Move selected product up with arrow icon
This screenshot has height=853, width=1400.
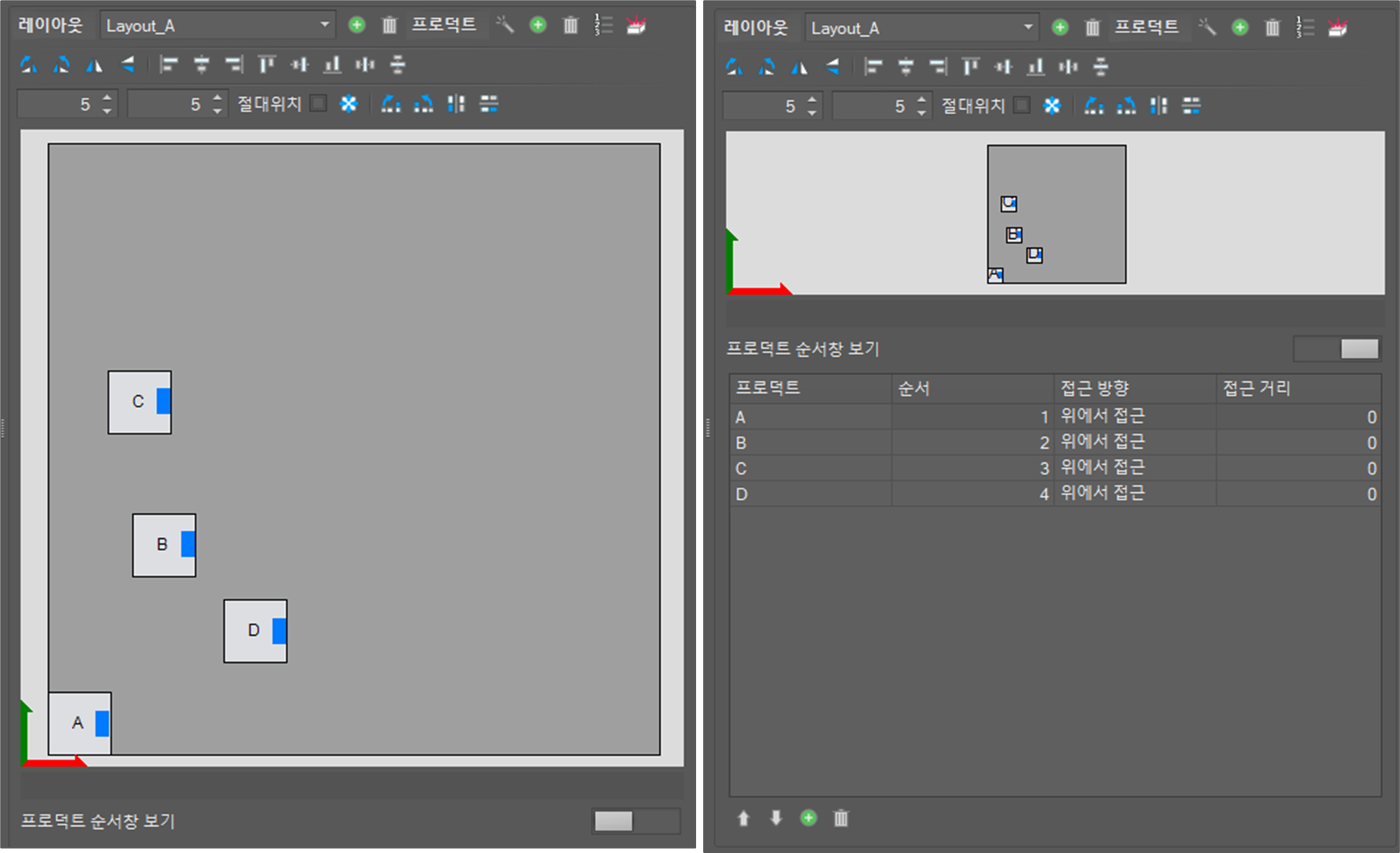click(744, 818)
